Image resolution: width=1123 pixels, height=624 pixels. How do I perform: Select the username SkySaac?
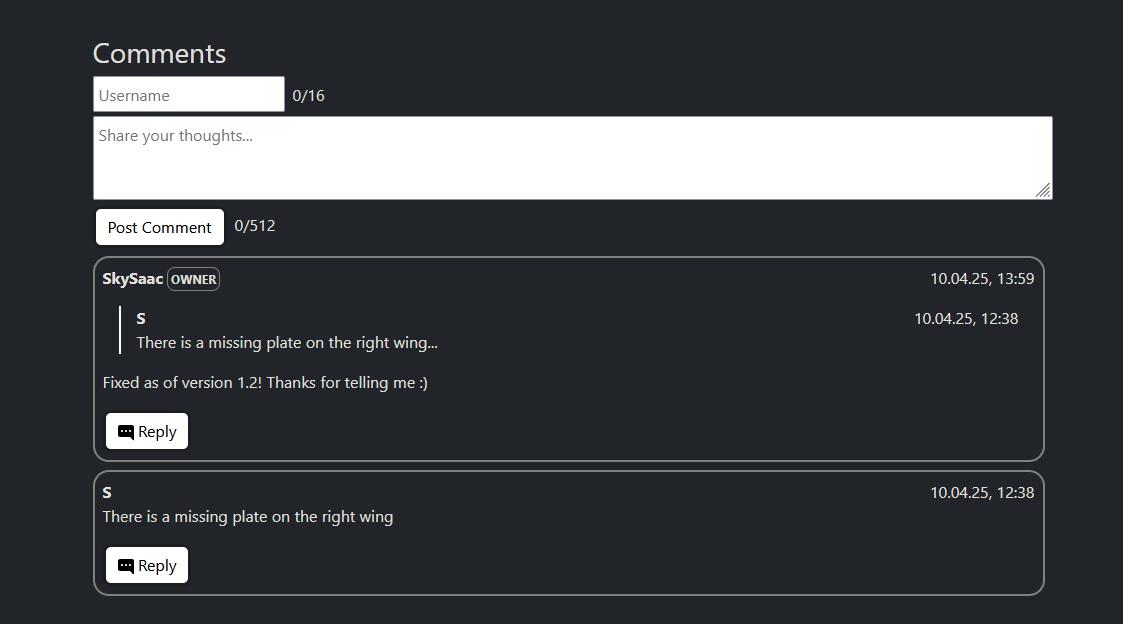131,279
